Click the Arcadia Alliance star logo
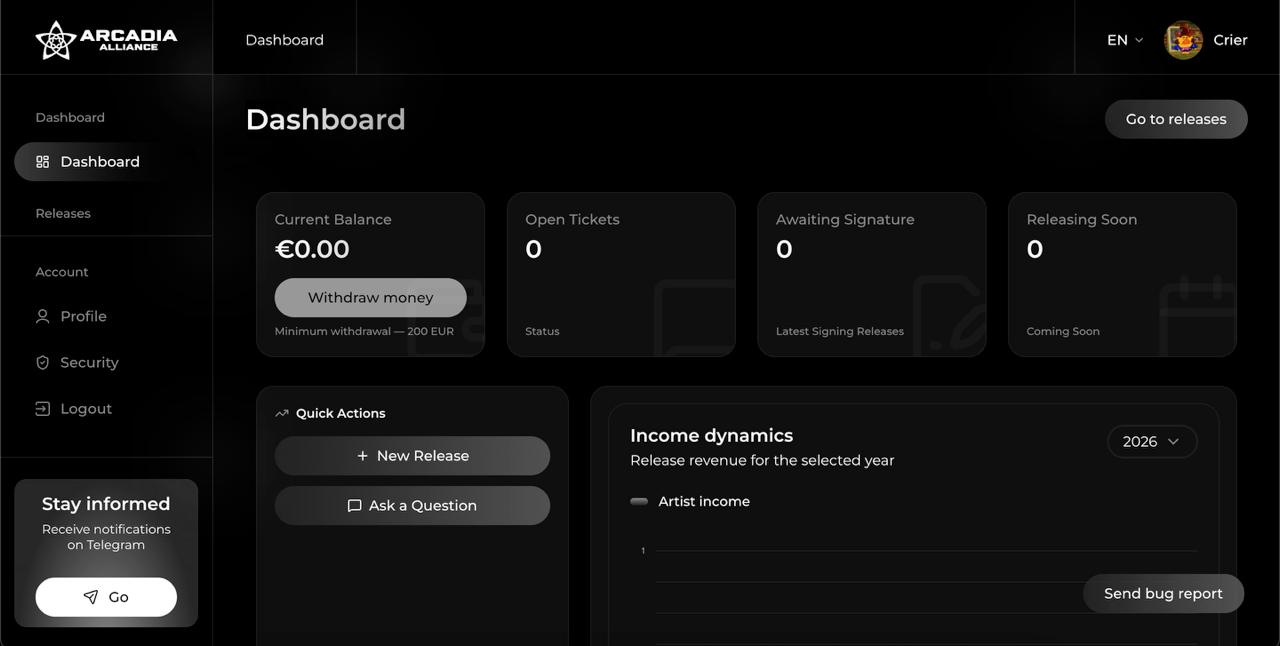 point(56,40)
